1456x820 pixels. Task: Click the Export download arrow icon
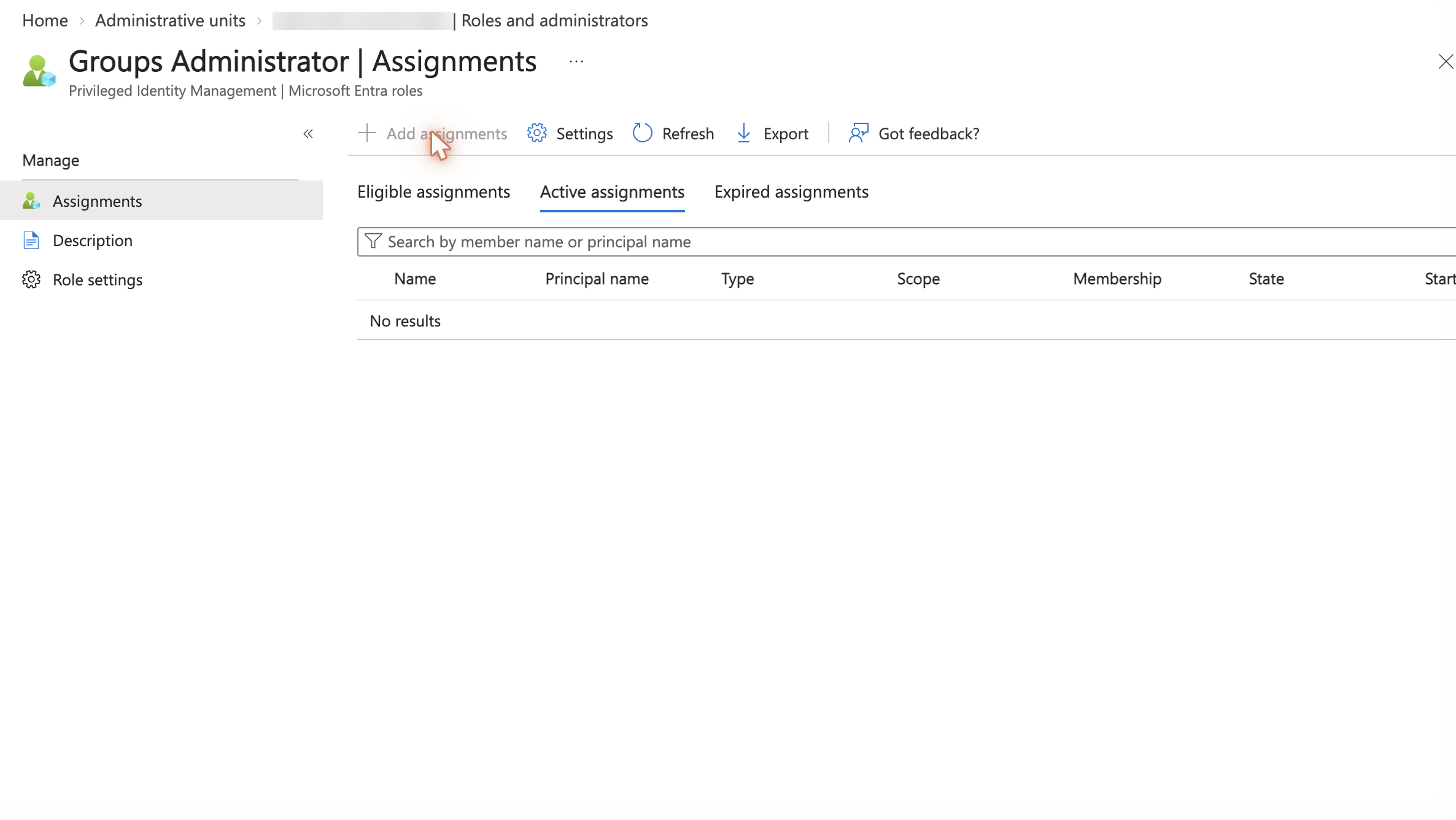pyautogui.click(x=743, y=133)
